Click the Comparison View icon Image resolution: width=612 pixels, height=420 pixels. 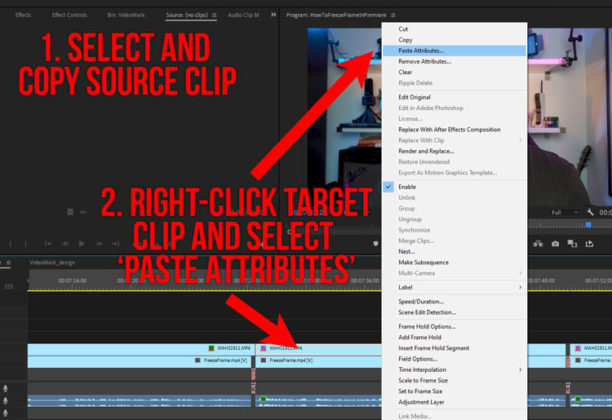point(572,244)
